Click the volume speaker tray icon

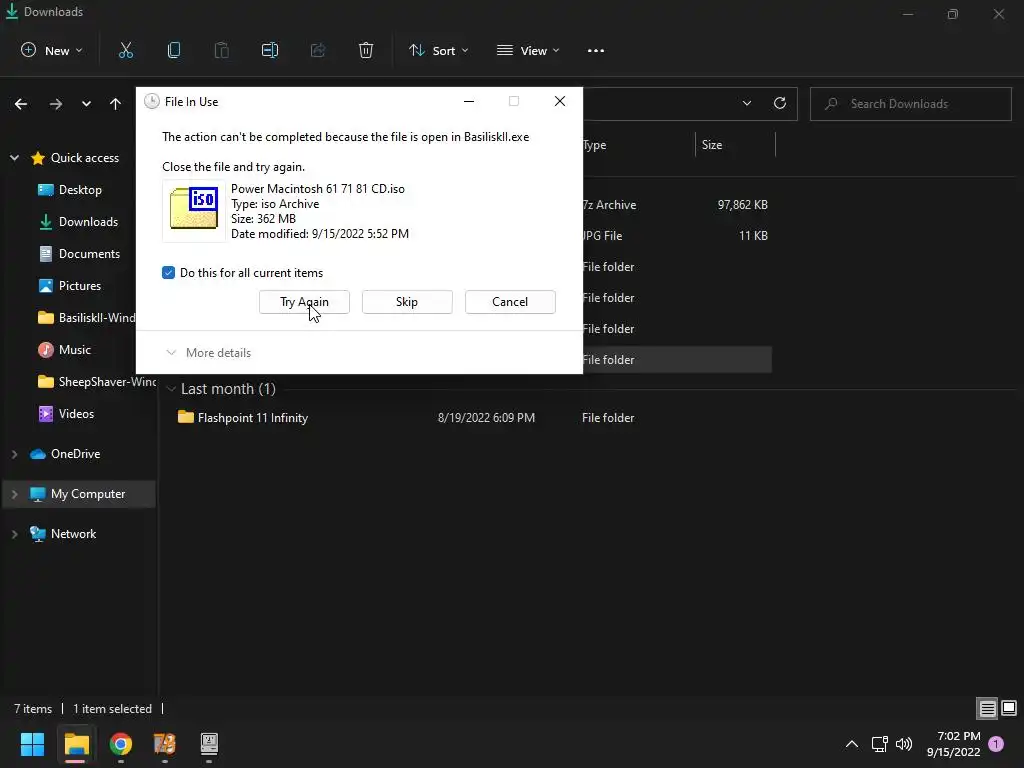(x=904, y=744)
